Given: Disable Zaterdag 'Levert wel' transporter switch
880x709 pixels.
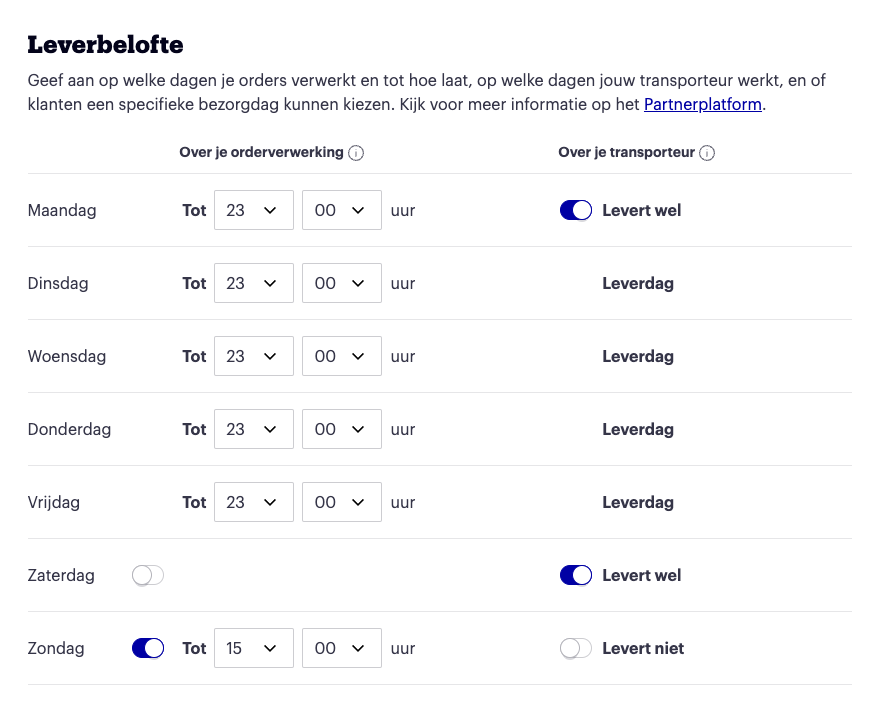Looking at the screenshot, I should (x=576, y=575).
